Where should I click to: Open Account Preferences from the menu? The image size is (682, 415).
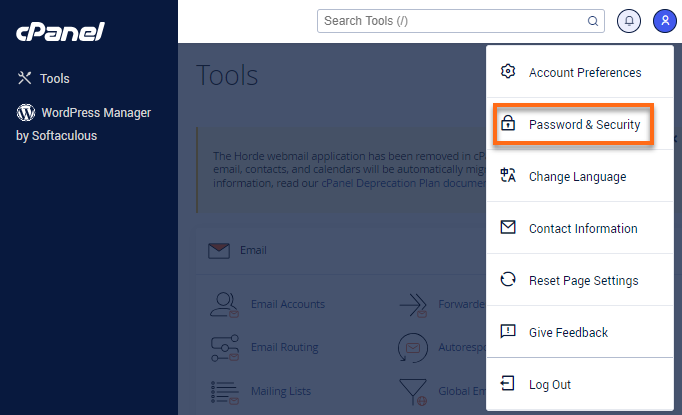tap(584, 72)
